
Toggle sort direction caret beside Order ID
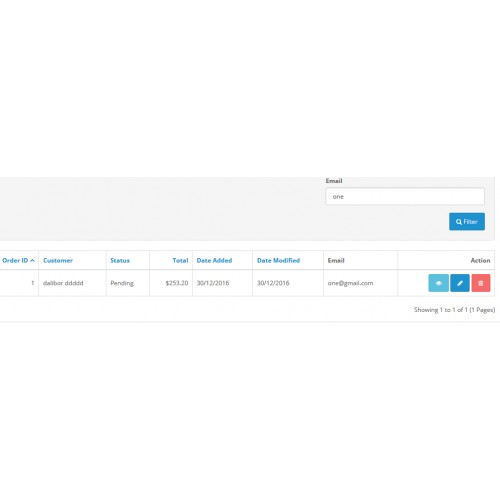pos(32,260)
